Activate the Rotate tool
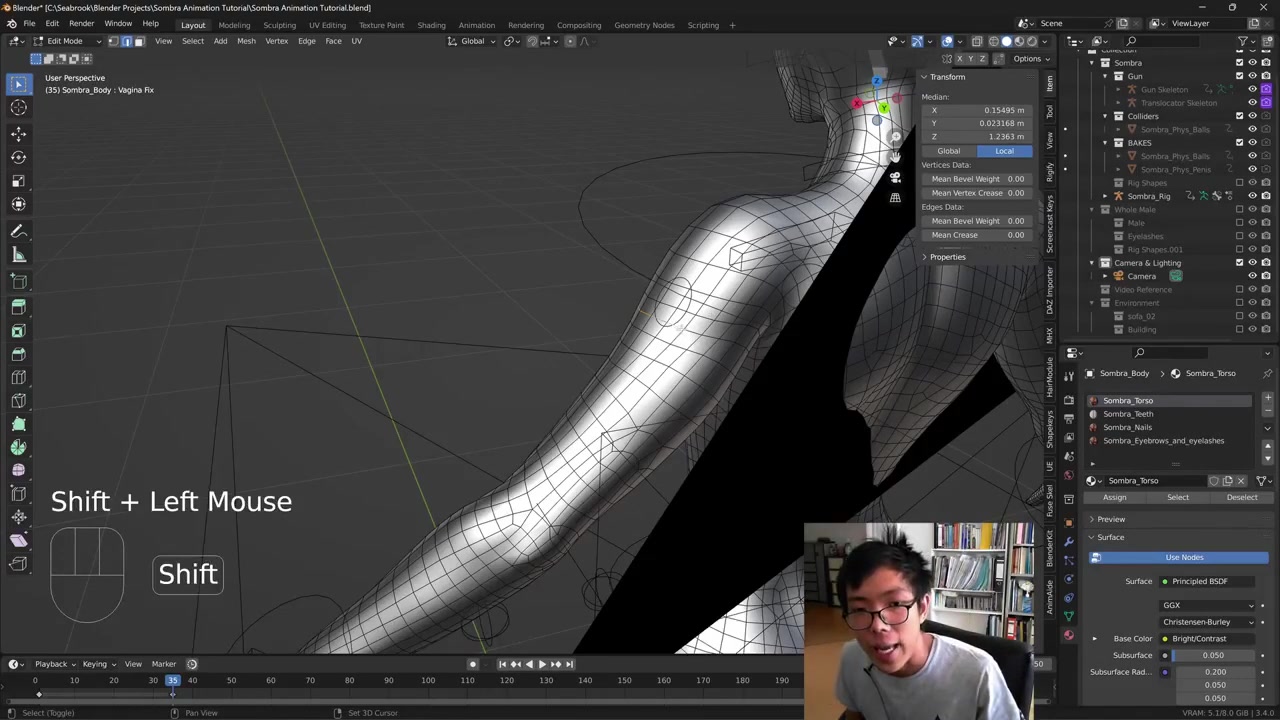Viewport: 1280px width, 720px height. pyautogui.click(x=18, y=157)
